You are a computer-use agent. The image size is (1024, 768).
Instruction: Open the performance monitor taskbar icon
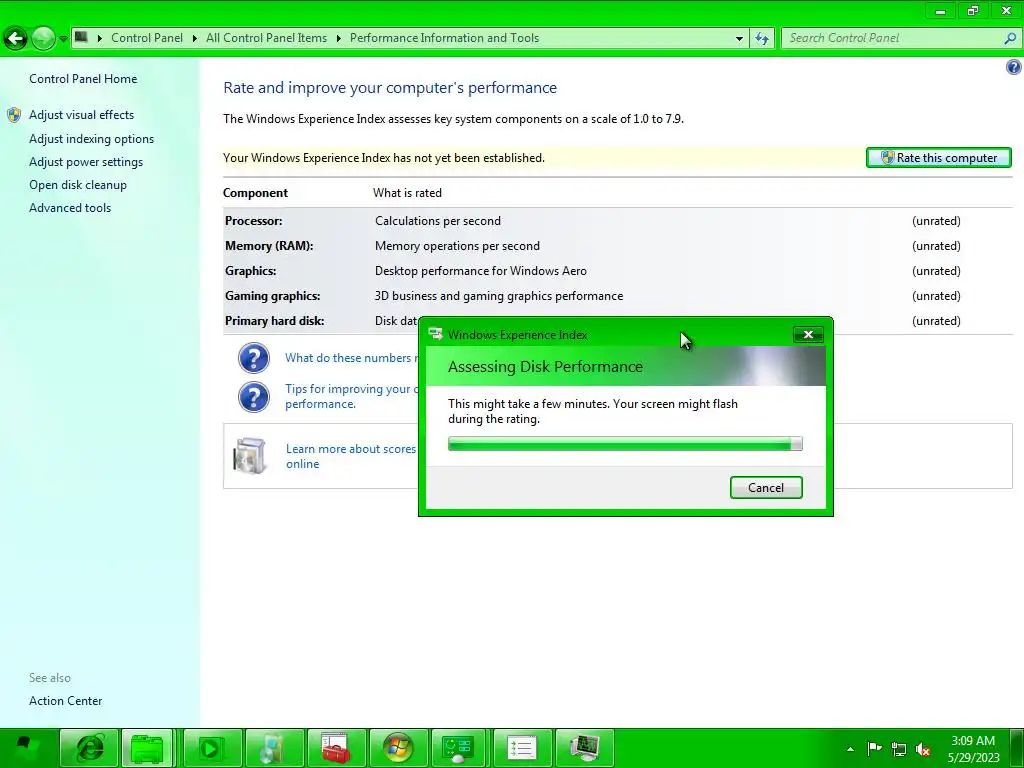(x=584, y=748)
